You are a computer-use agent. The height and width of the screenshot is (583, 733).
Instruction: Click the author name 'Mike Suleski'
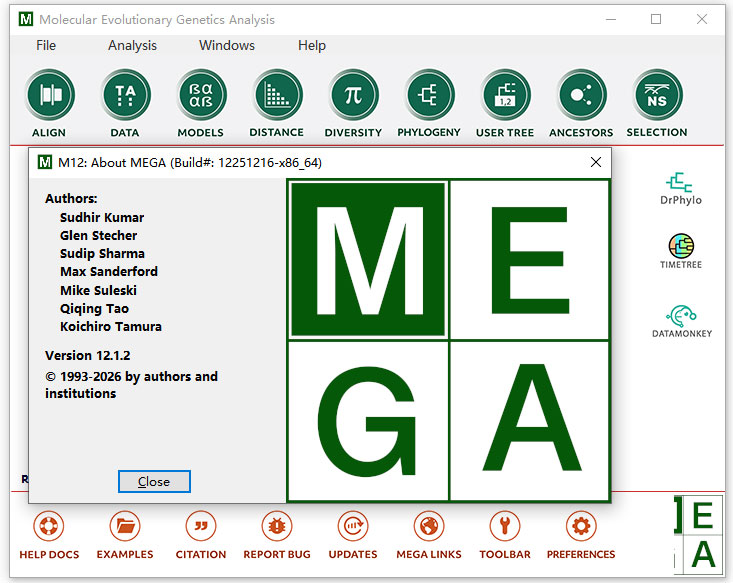(x=98, y=290)
